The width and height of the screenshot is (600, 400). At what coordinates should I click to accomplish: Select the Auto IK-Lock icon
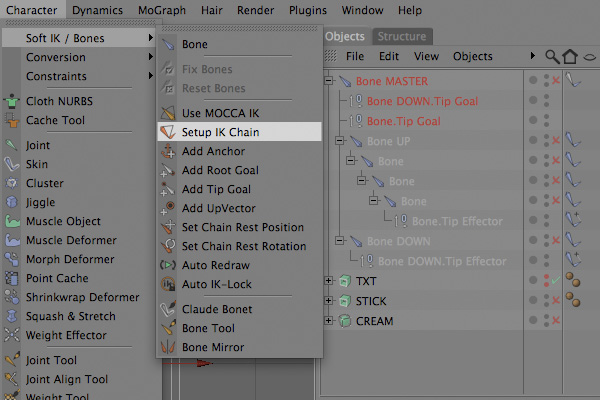168,284
